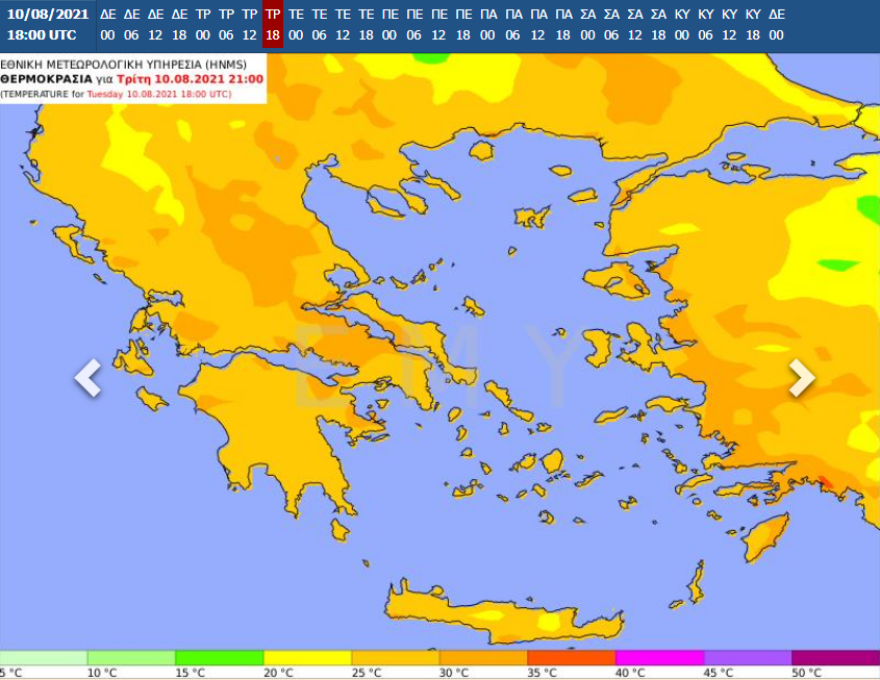The height and width of the screenshot is (680, 880).
Task: Click the highlighted red ΤΡ 18 active step
Action: pyautogui.click(x=275, y=22)
